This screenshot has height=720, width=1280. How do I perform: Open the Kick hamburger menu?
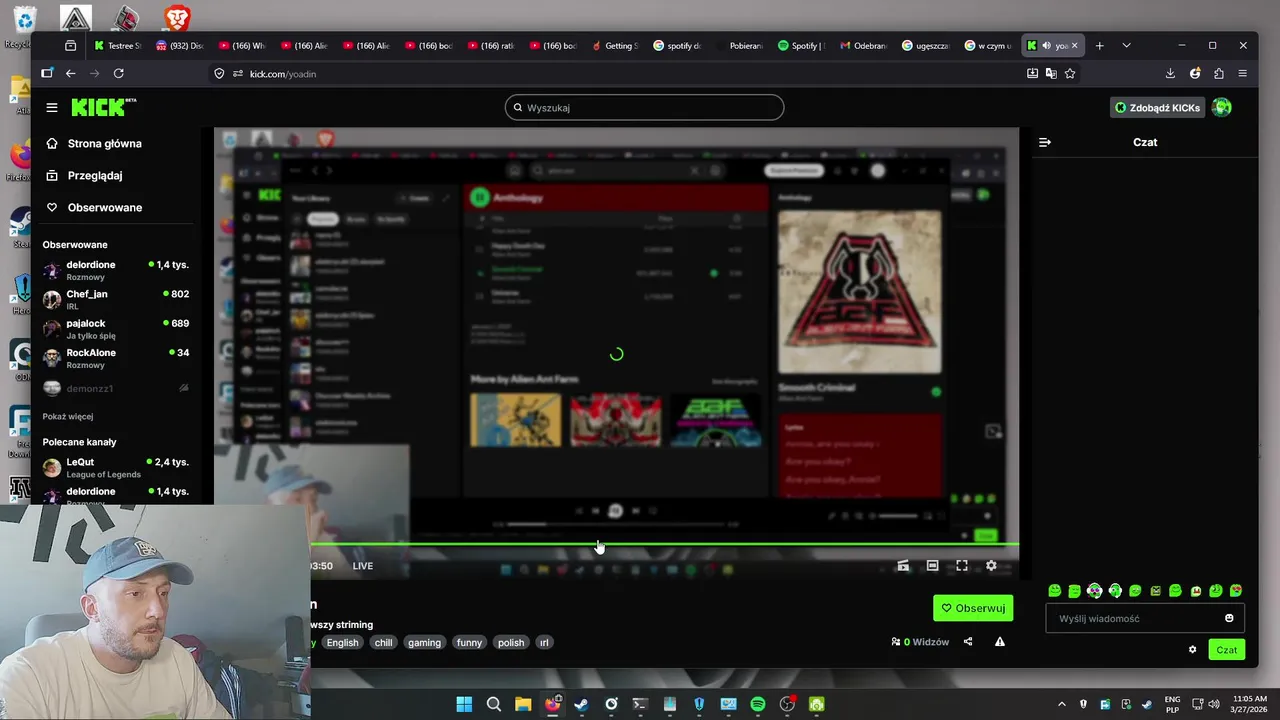point(52,107)
